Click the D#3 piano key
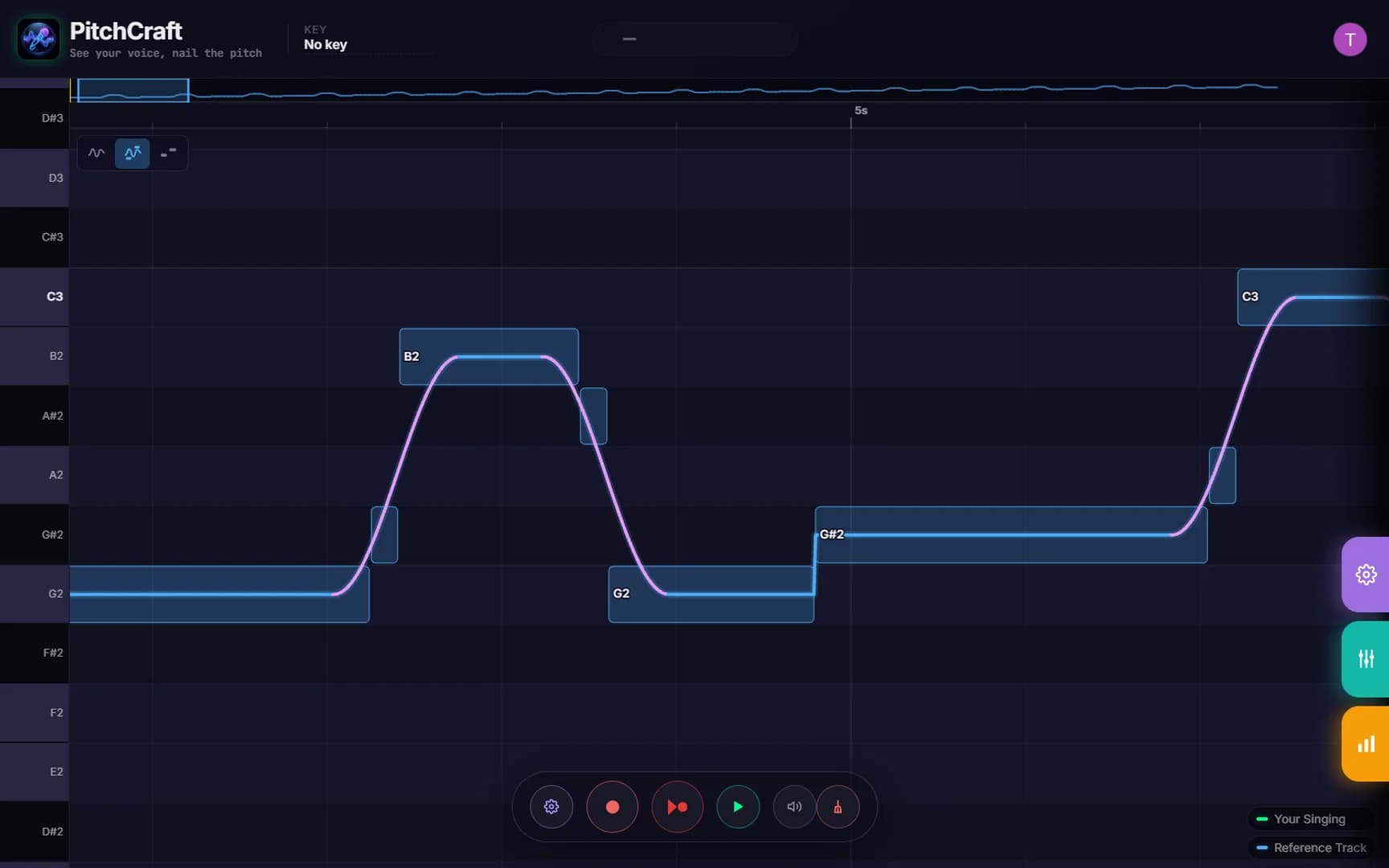1389x868 pixels. click(34, 118)
